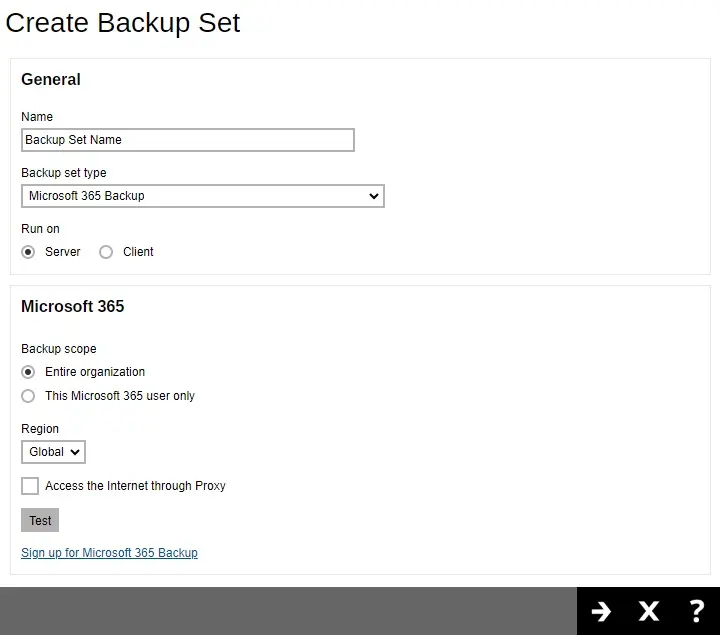Click the General section heading
The height and width of the screenshot is (635, 720).
click(x=51, y=80)
